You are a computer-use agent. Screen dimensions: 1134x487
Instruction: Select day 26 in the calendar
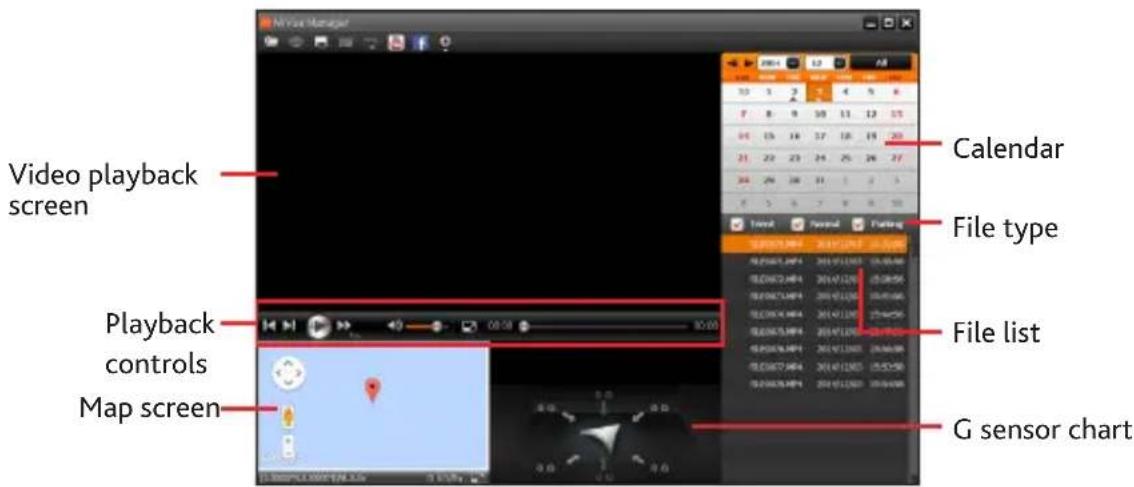pyautogui.click(x=871, y=157)
